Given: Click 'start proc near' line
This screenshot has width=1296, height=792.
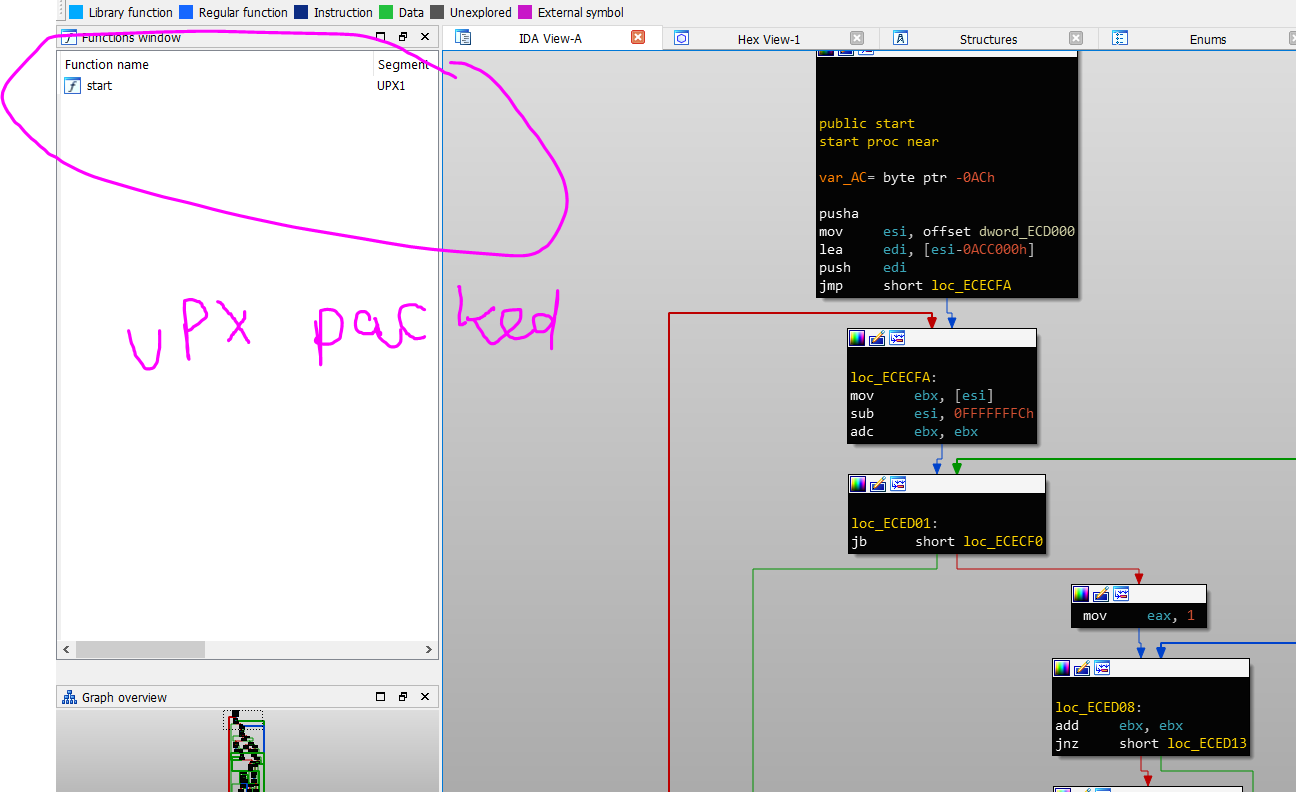Looking at the screenshot, I should pos(879,142).
